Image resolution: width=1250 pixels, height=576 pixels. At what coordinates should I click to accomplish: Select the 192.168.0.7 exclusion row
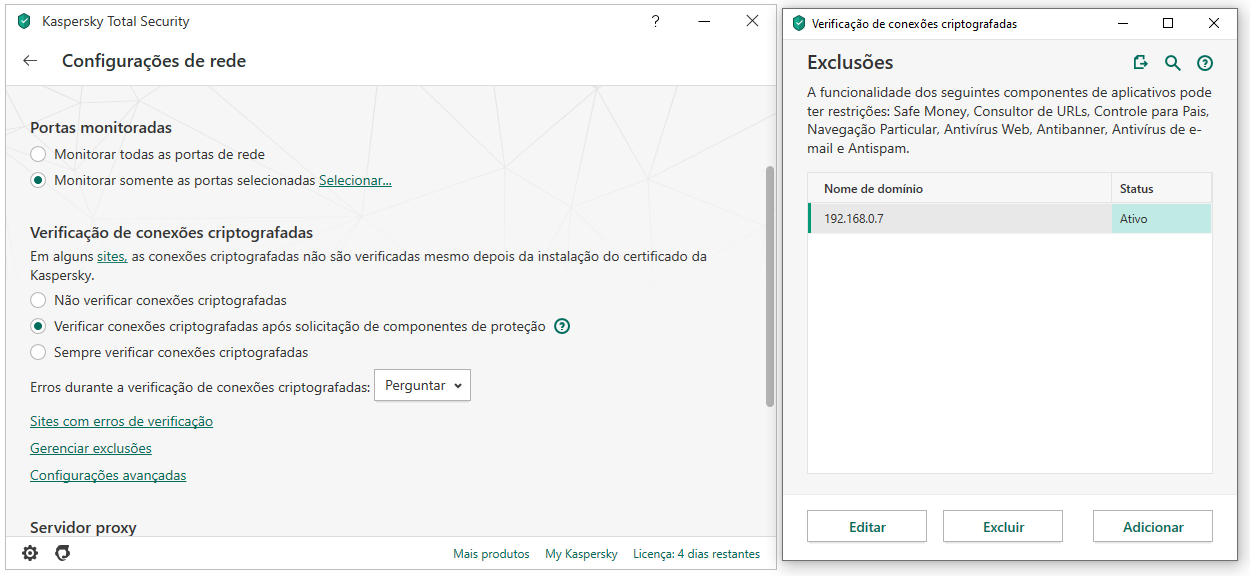1010,219
